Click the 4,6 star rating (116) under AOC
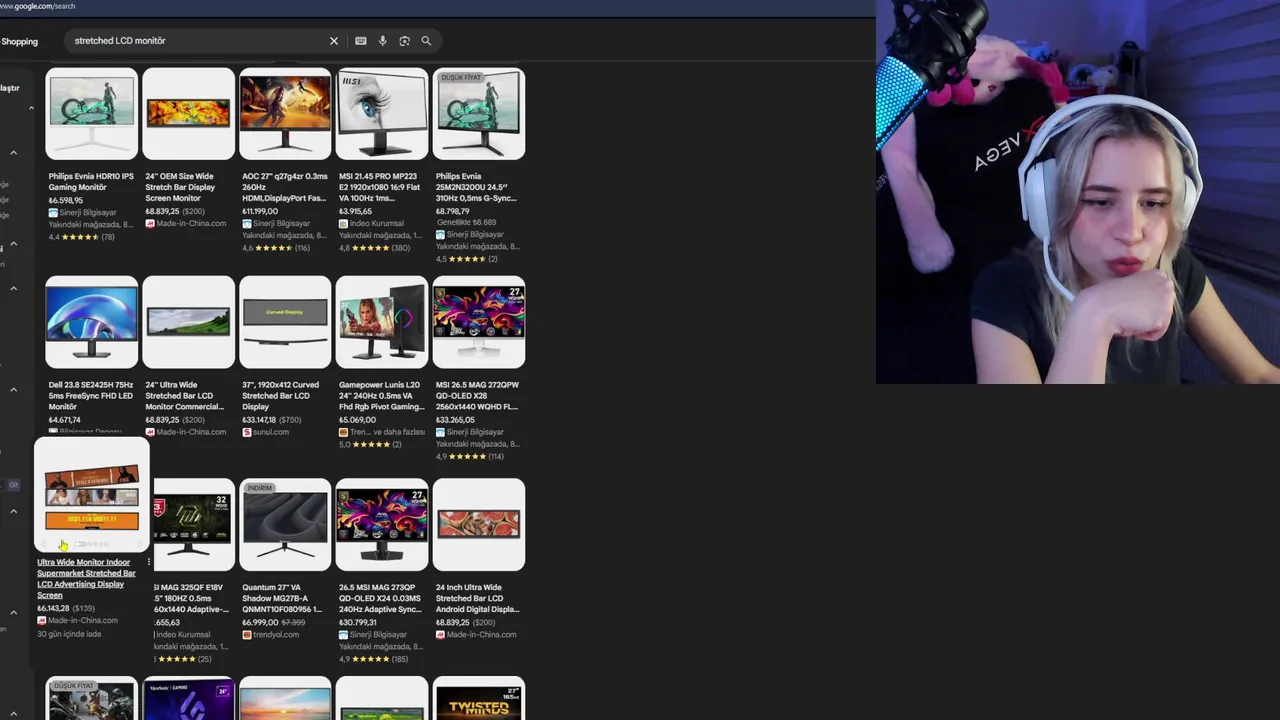 (276, 247)
